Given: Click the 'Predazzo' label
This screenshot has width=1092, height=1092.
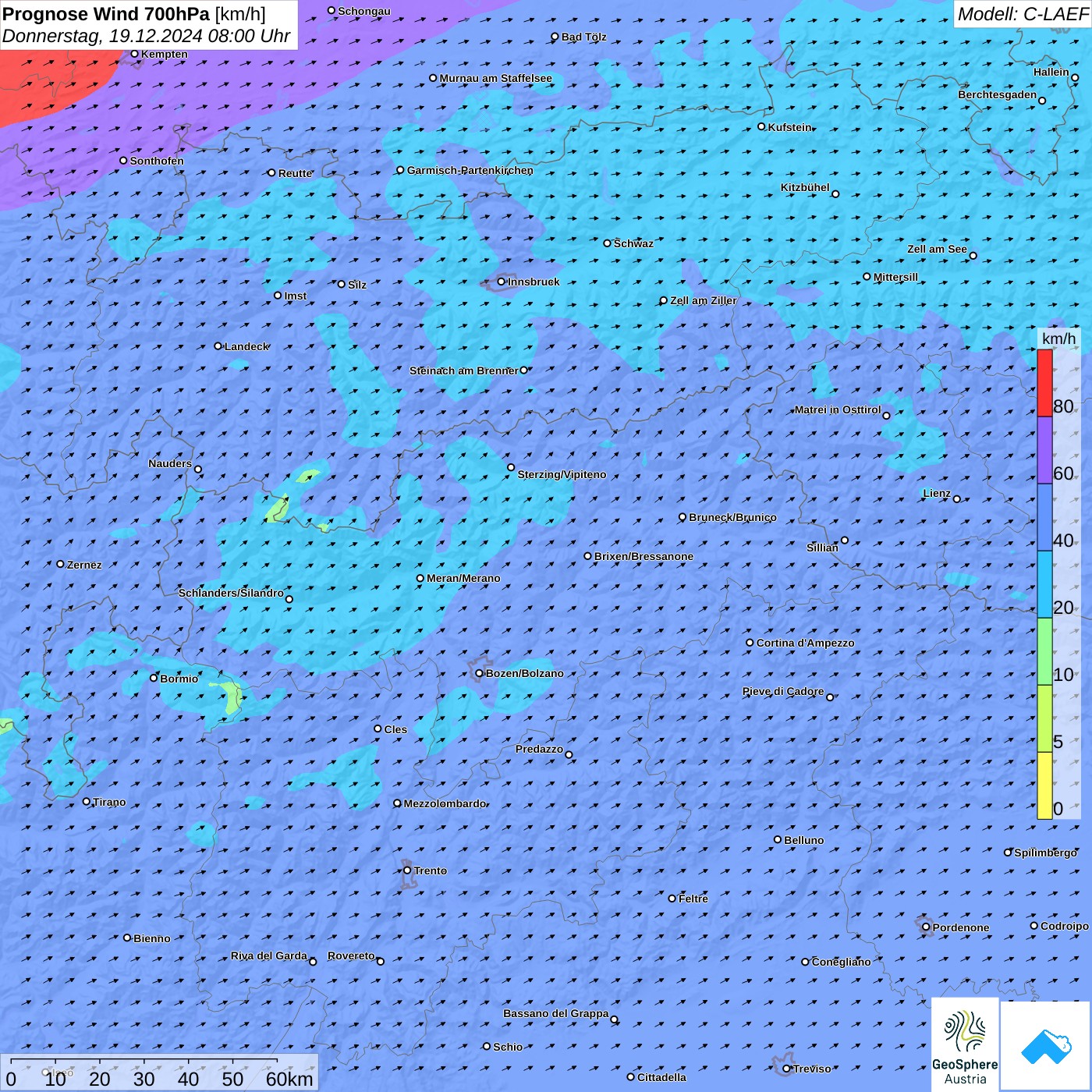Looking at the screenshot, I should pyautogui.click(x=539, y=749).
